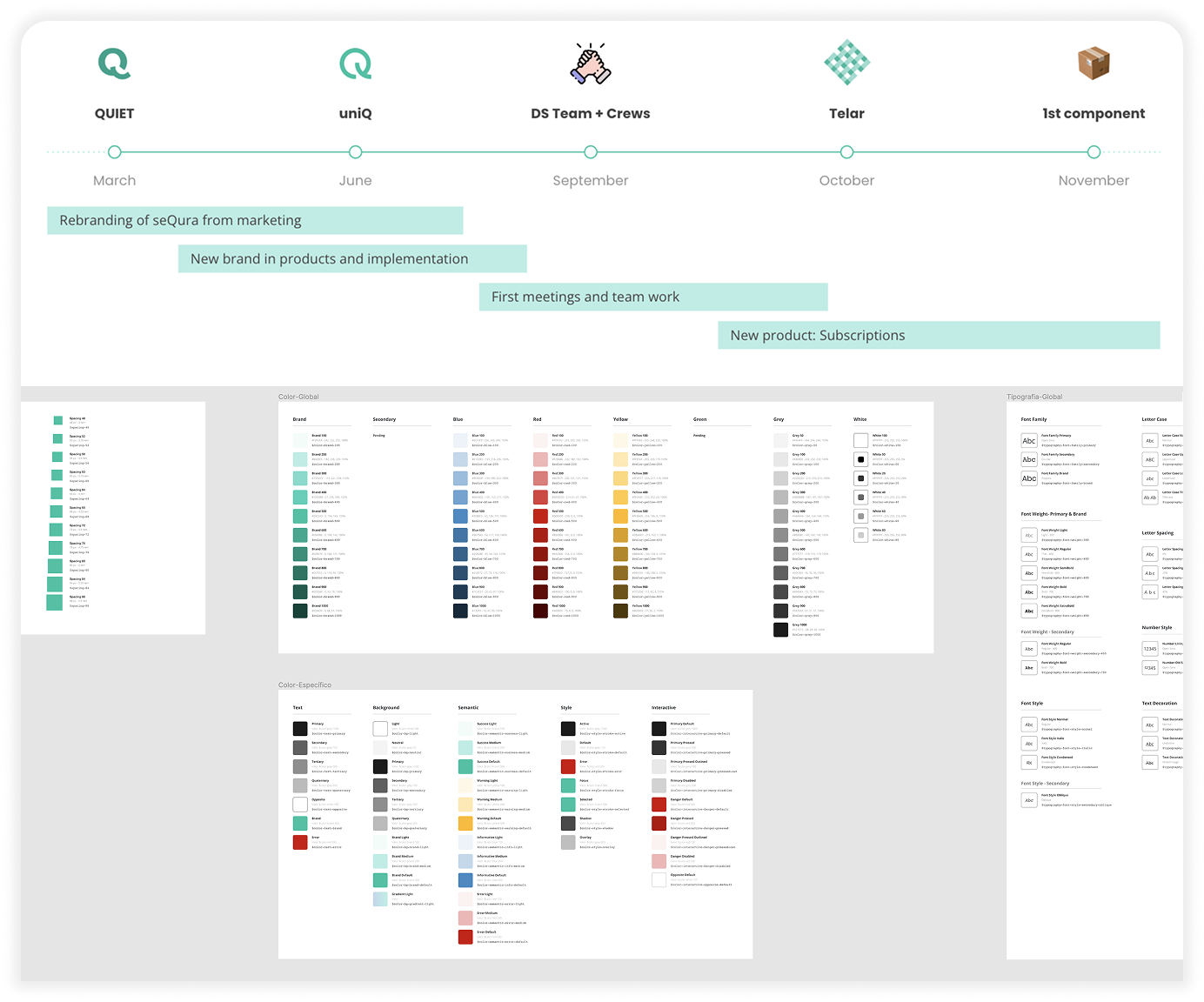The image size is (1204, 1002).
Task: Click the Telar woven pattern icon
Action: coord(846,63)
